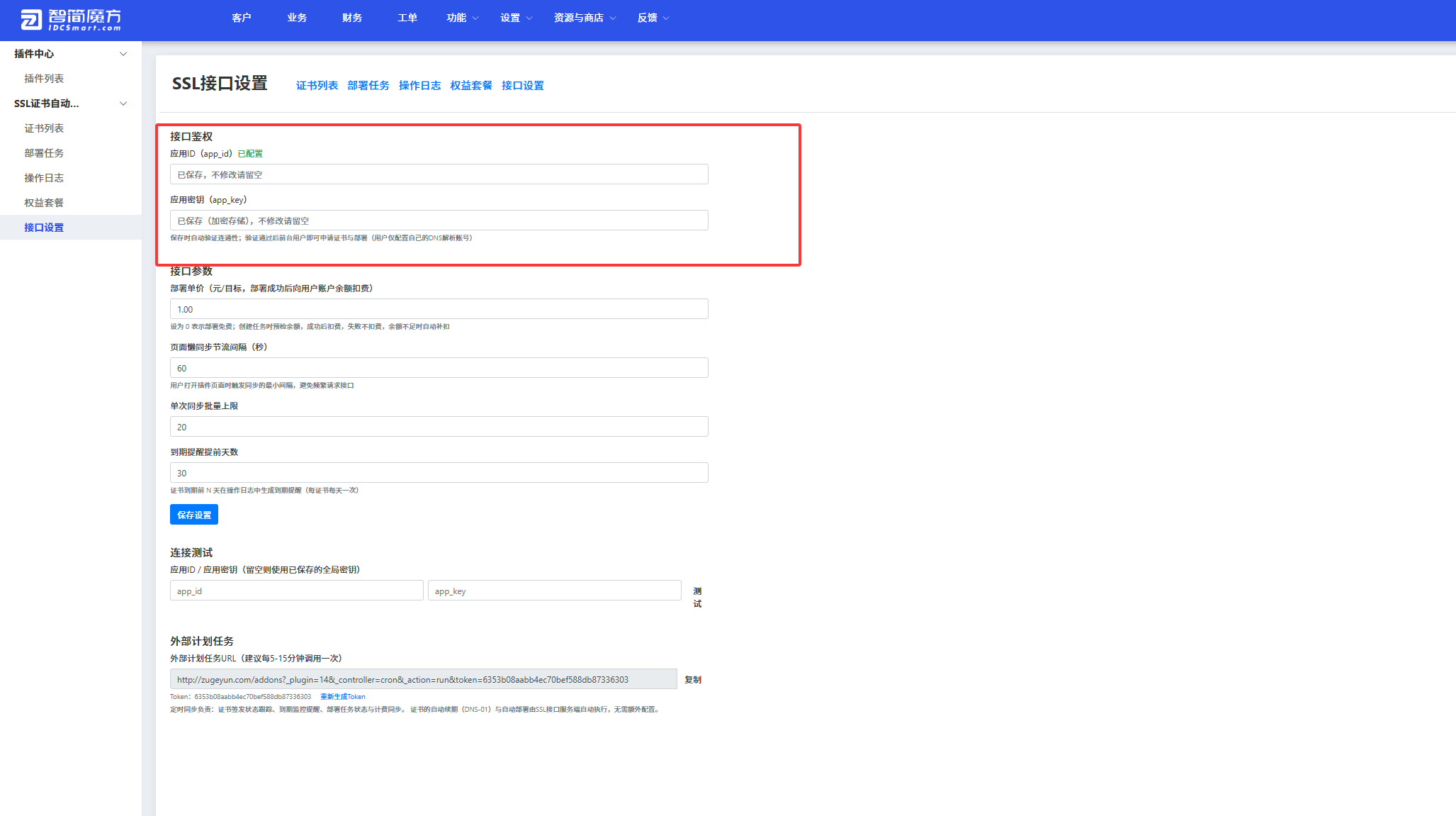1456x816 pixels.
Task: Copy the cron URL with 复制
Action: pyautogui.click(x=693, y=679)
